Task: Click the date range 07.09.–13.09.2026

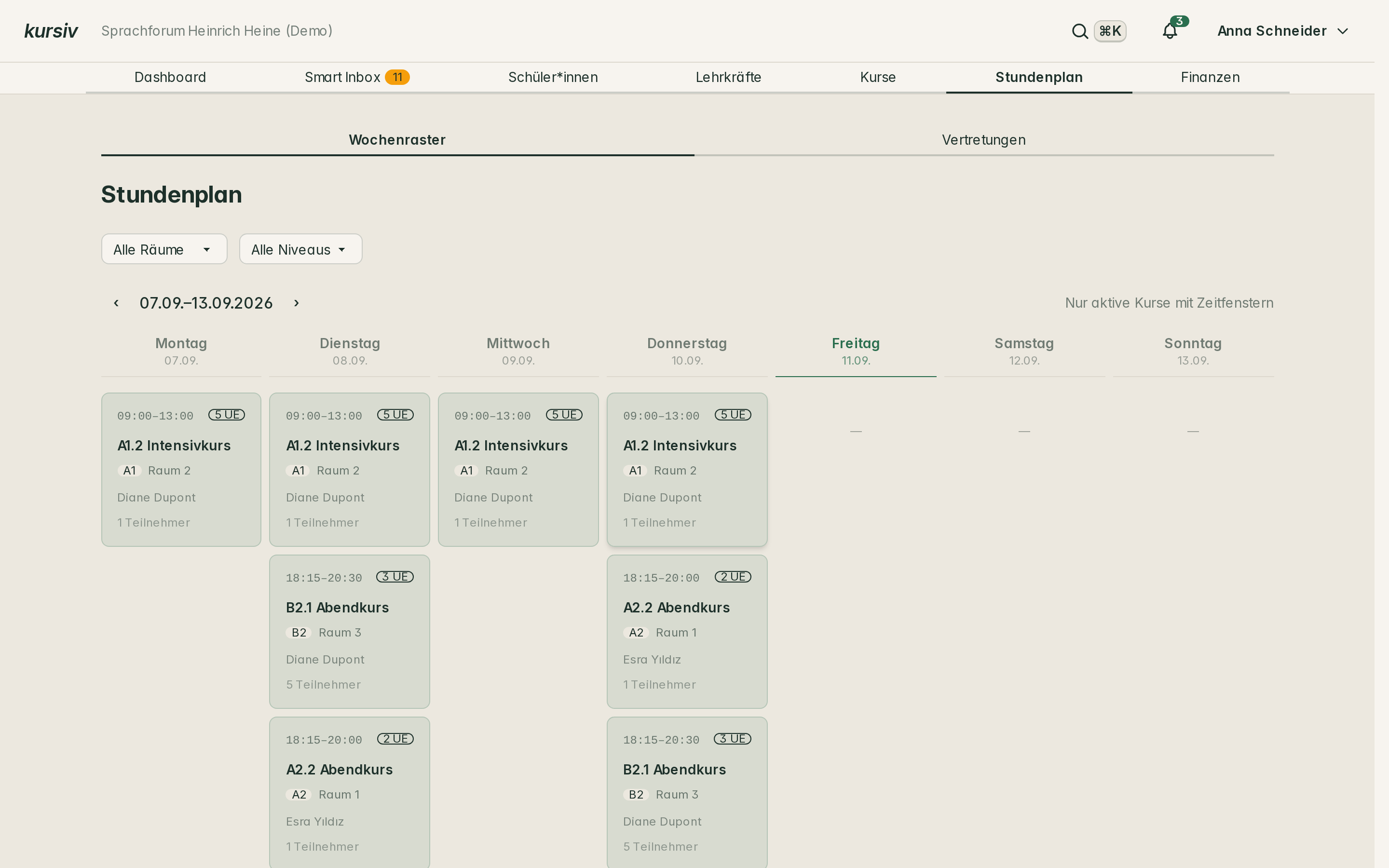Action: pyautogui.click(x=206, y=302)
